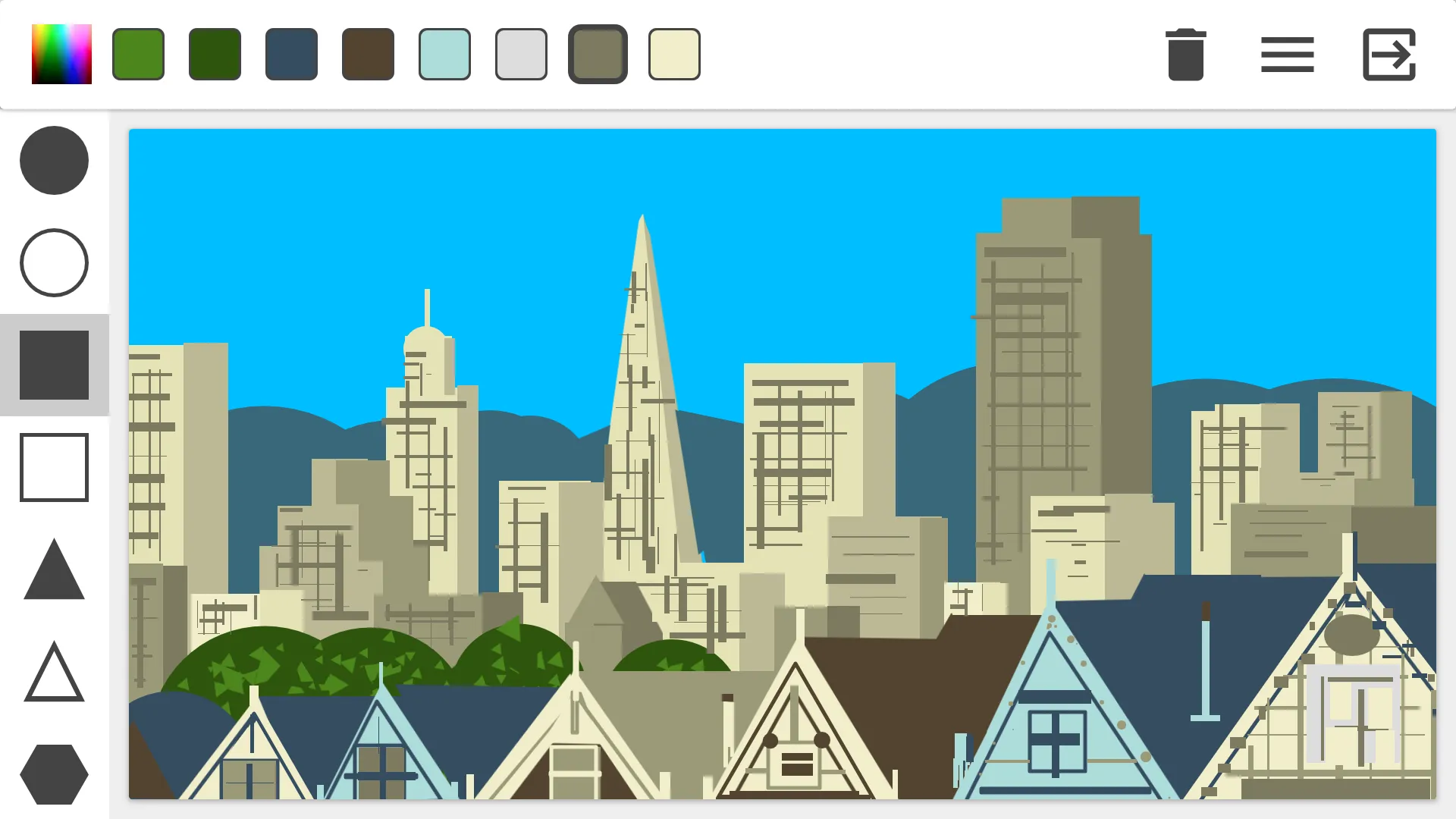Choose the light gray color swatch
This screenshot has height=819, width=1456.
tap(521, 54)
